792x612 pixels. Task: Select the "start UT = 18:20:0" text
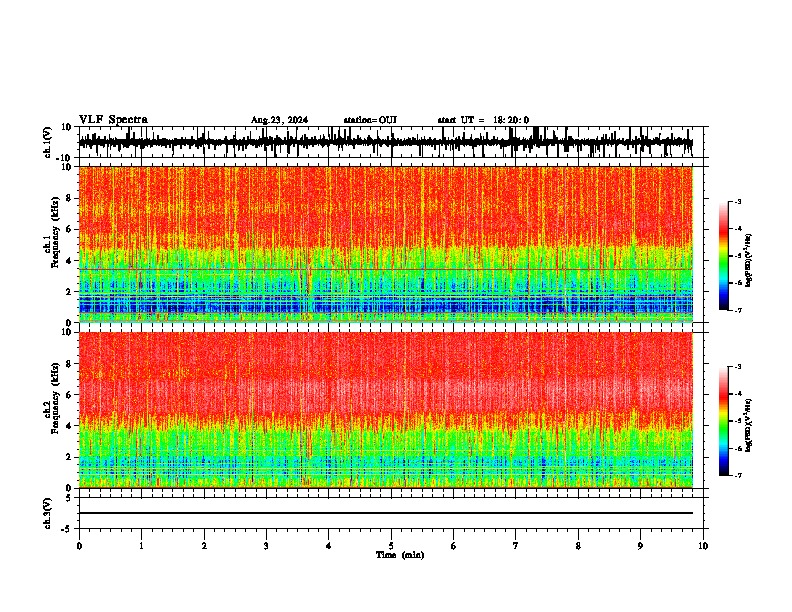click(x=483, y=120)
